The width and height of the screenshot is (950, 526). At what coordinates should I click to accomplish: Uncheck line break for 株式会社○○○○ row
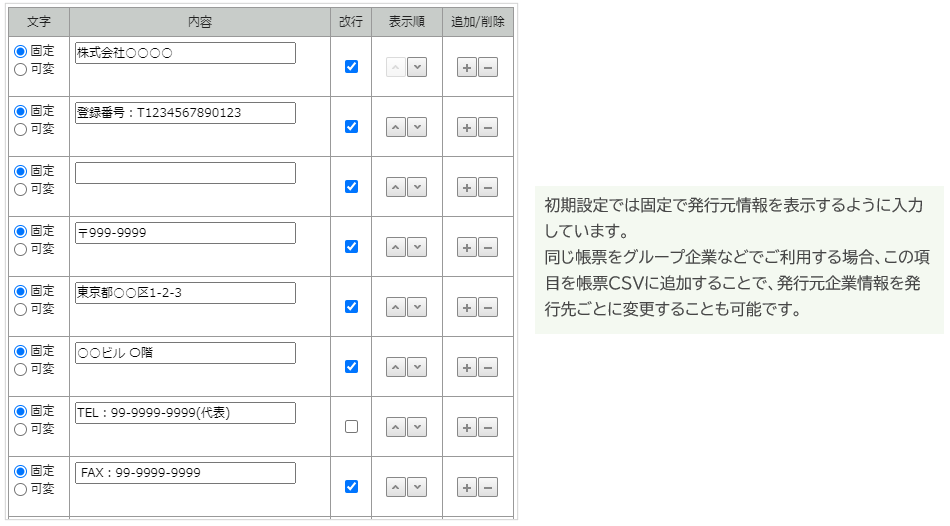351,66
